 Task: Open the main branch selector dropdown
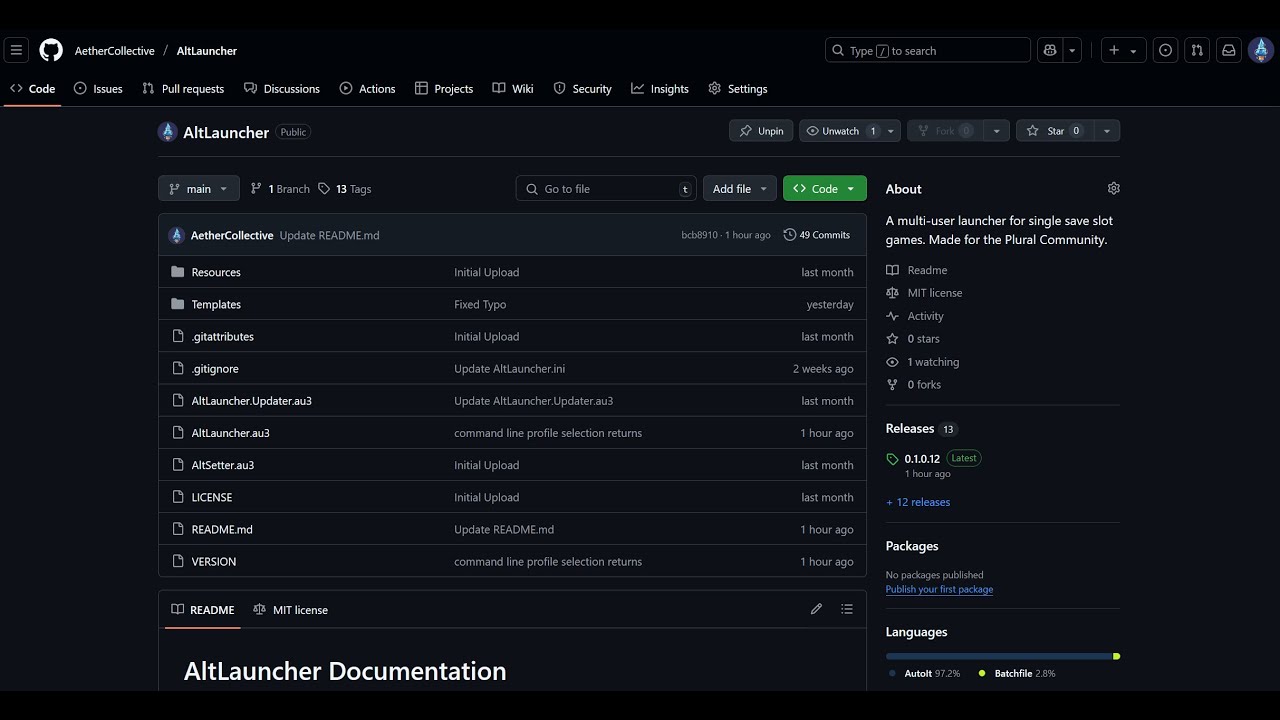point(199,189)
